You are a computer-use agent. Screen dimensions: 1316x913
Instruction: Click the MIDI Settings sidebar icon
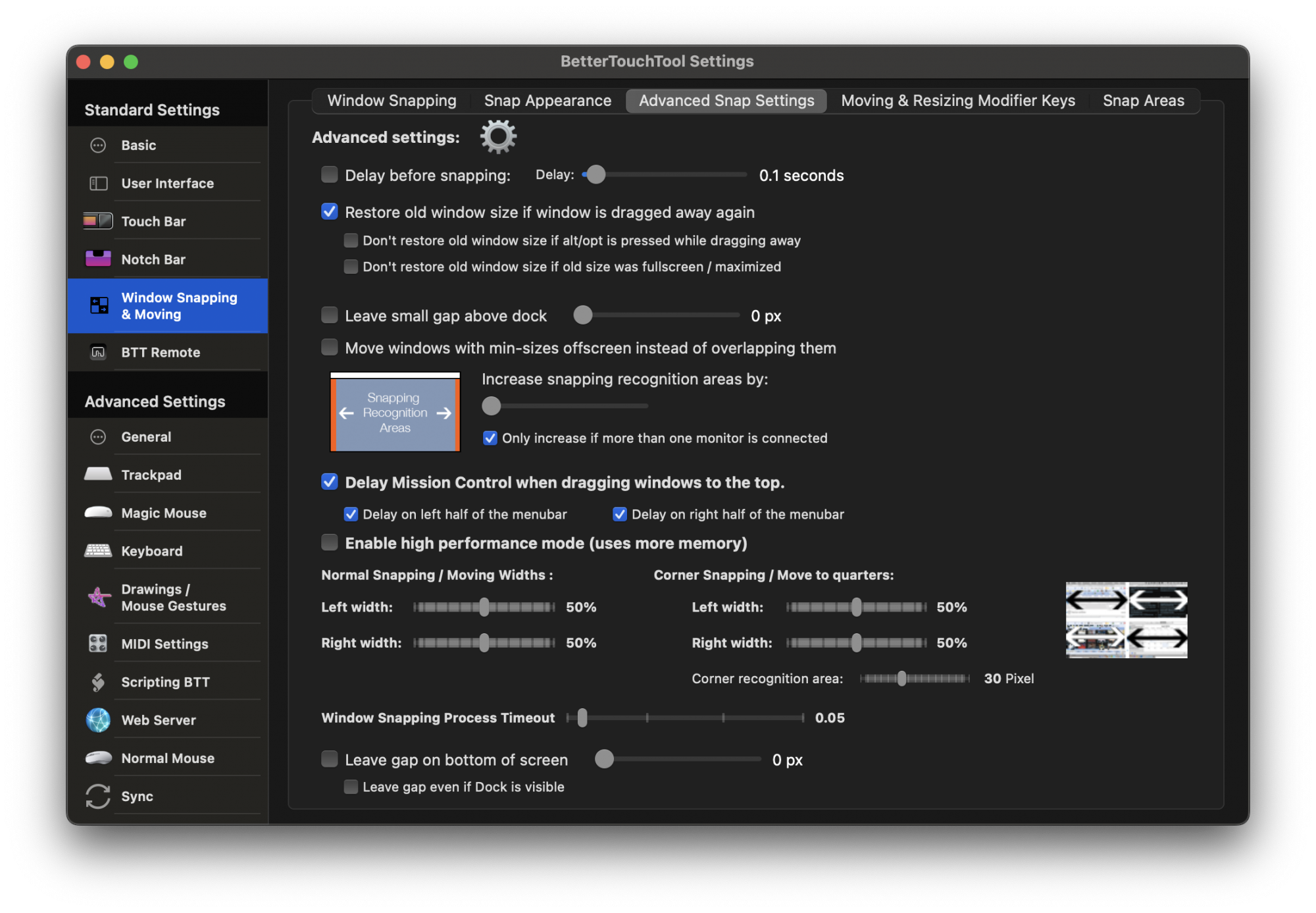(x=98, y=643)
